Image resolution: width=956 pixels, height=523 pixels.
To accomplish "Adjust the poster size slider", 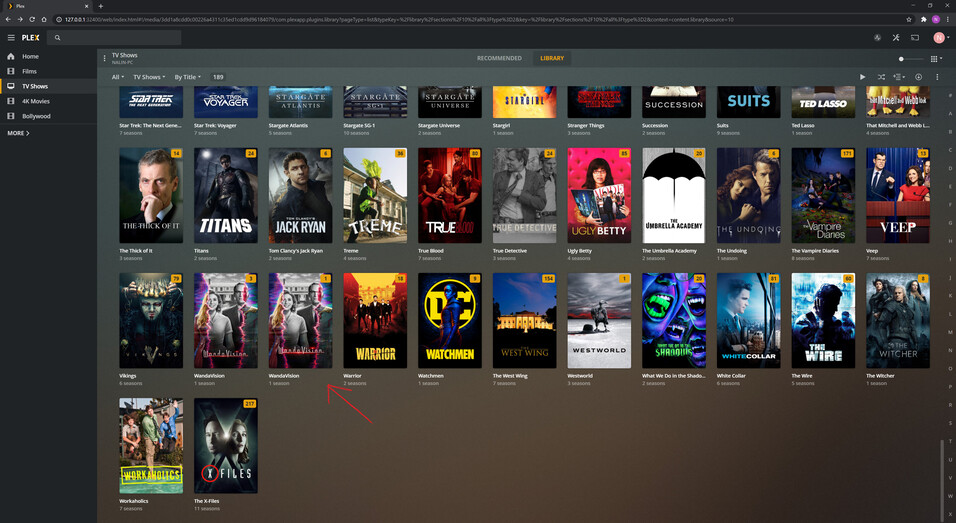I will pos(911,59).
